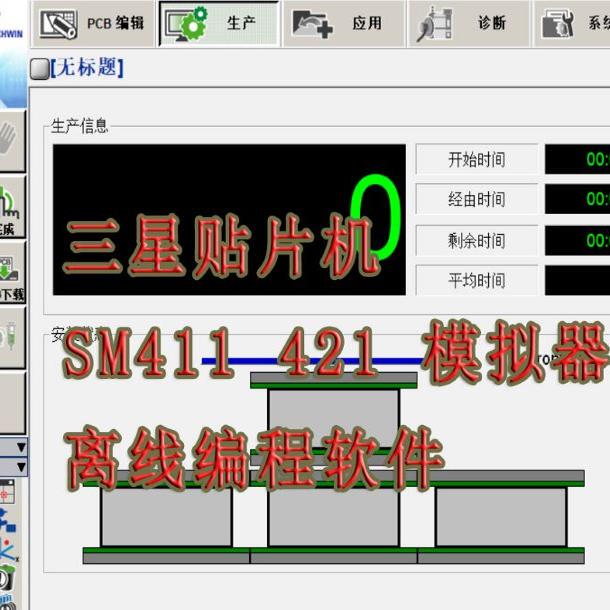This screenshot has width=610, height=610.
Task: Open the 系统 tab with toolbox icon
Action: [572, 23]
